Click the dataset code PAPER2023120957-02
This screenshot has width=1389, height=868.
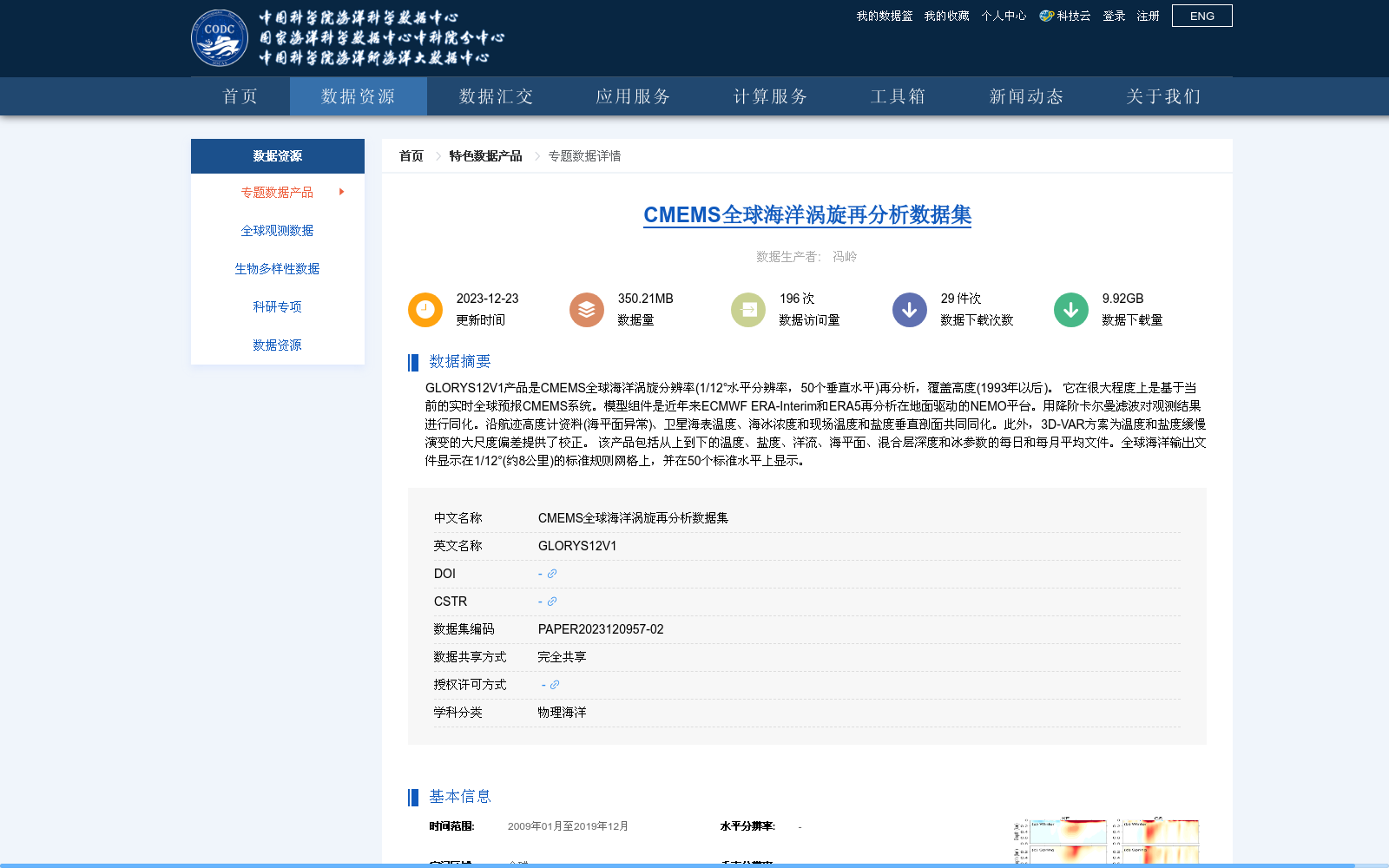601,629
